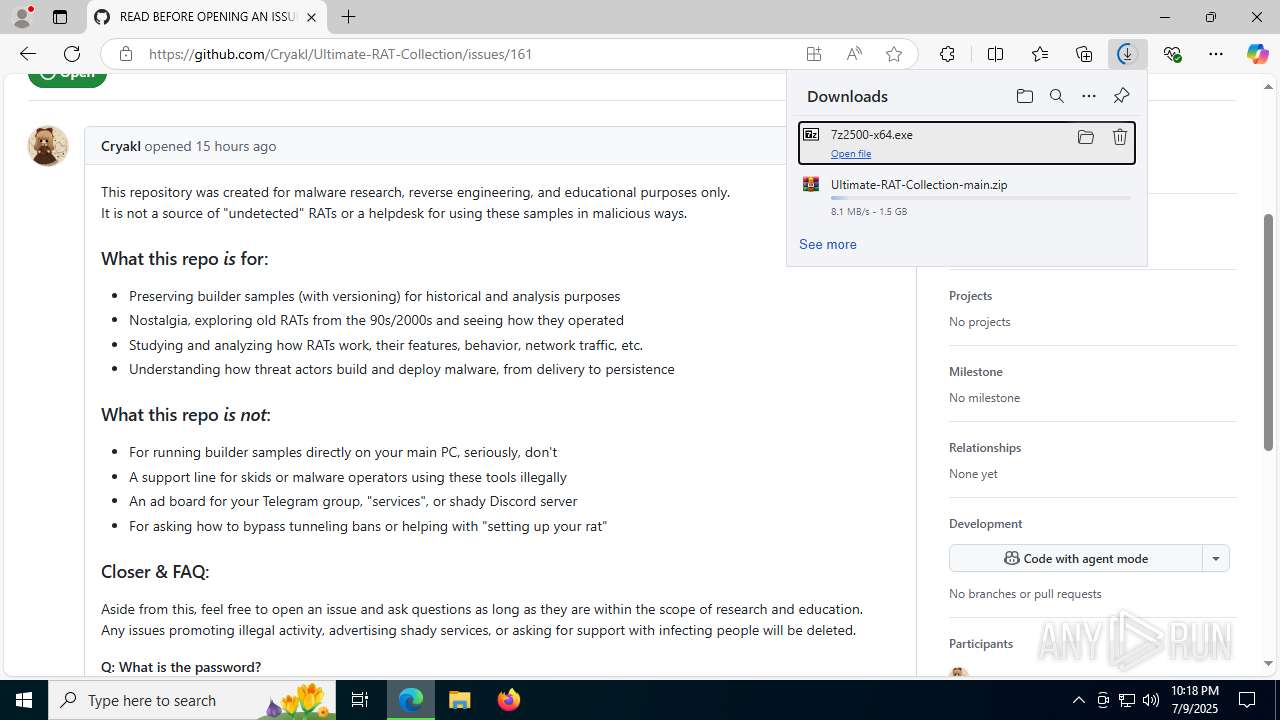Open a new browser tab
This screenshot has height=720, width=1280.
348,17
